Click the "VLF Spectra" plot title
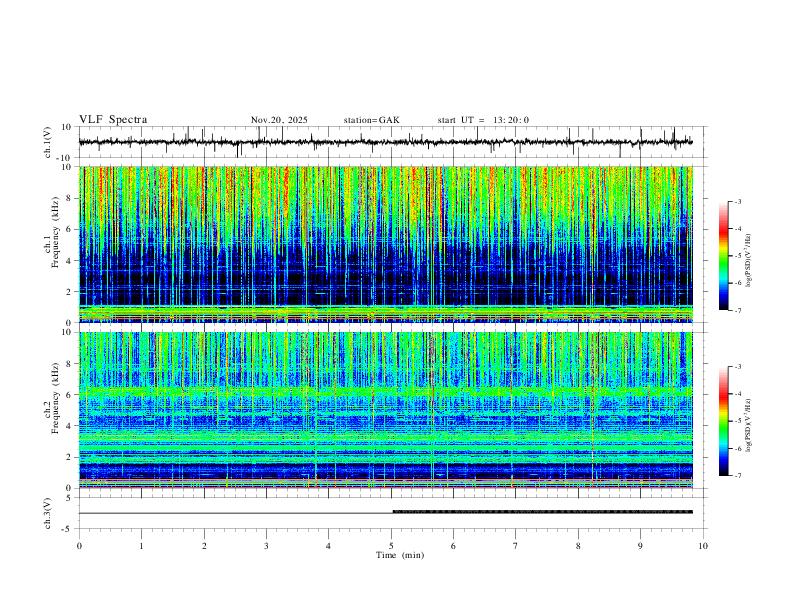 click(x=113, y=120)
